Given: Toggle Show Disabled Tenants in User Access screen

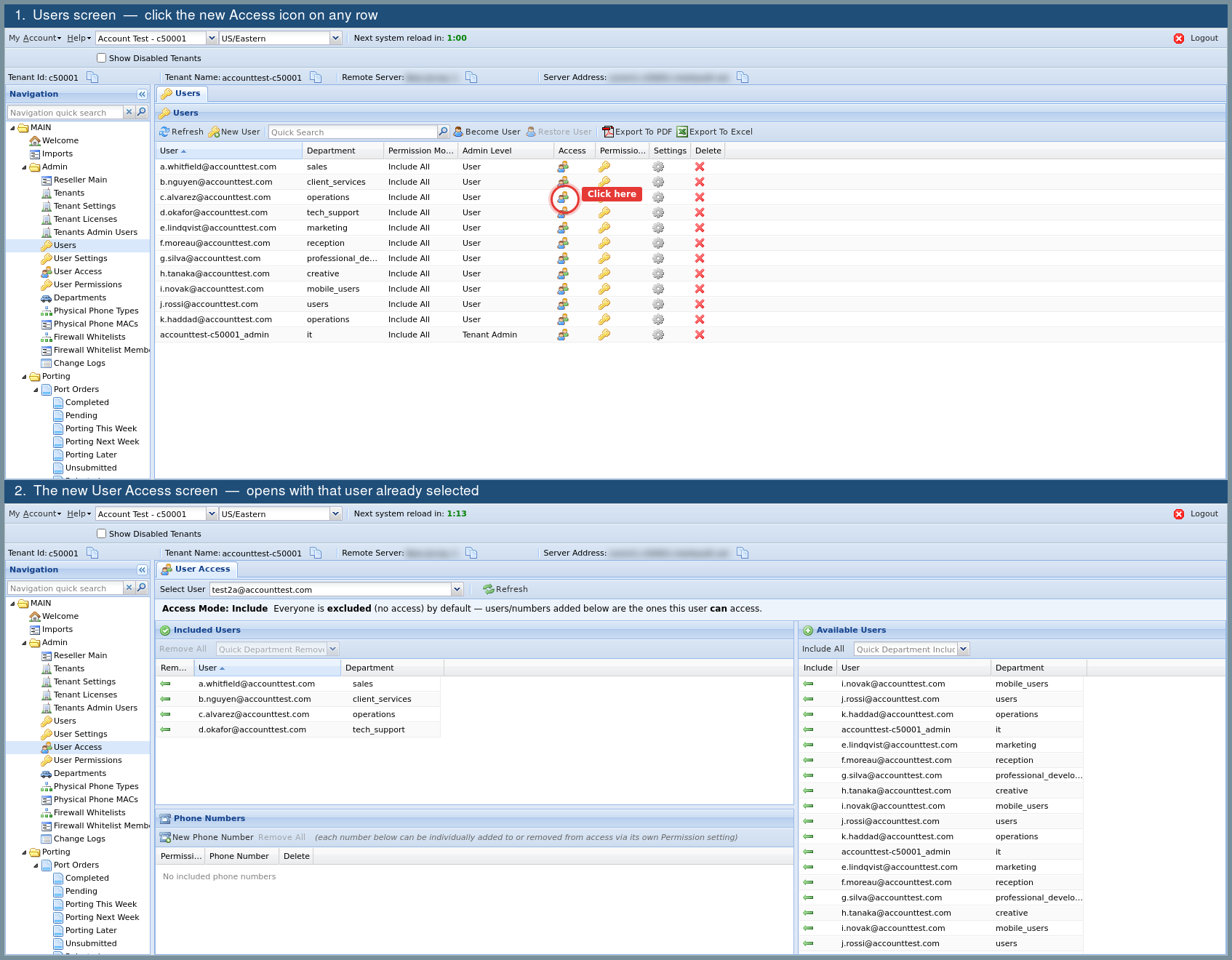Looking at the screenshot, I should (102, 534).
